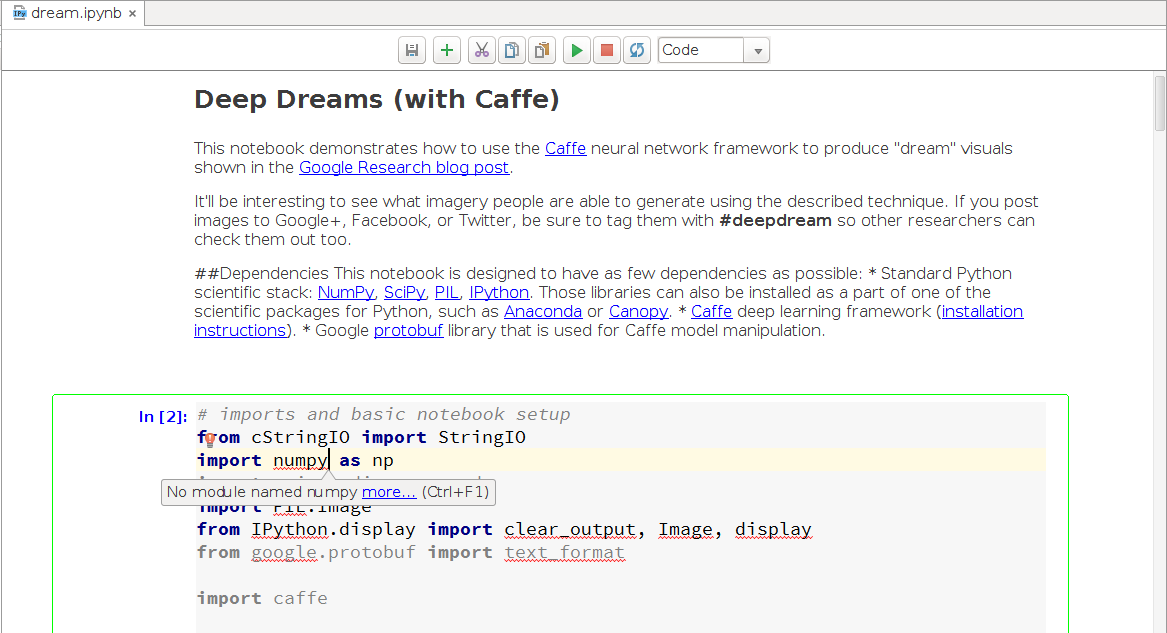
Task: Click the red error bulb in the gutter
Action: pos(210,439)
